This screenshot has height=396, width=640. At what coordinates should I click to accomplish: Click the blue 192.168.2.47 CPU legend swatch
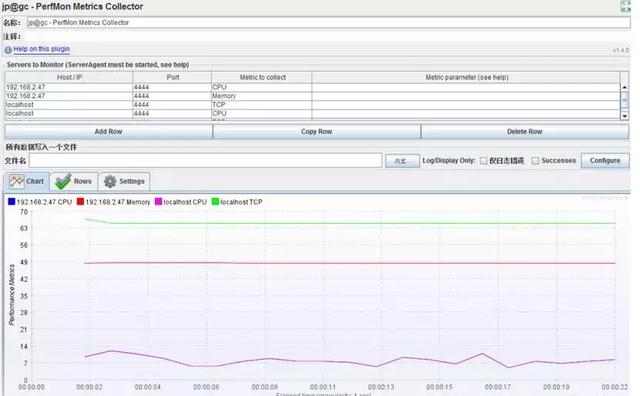coord(11,202)
